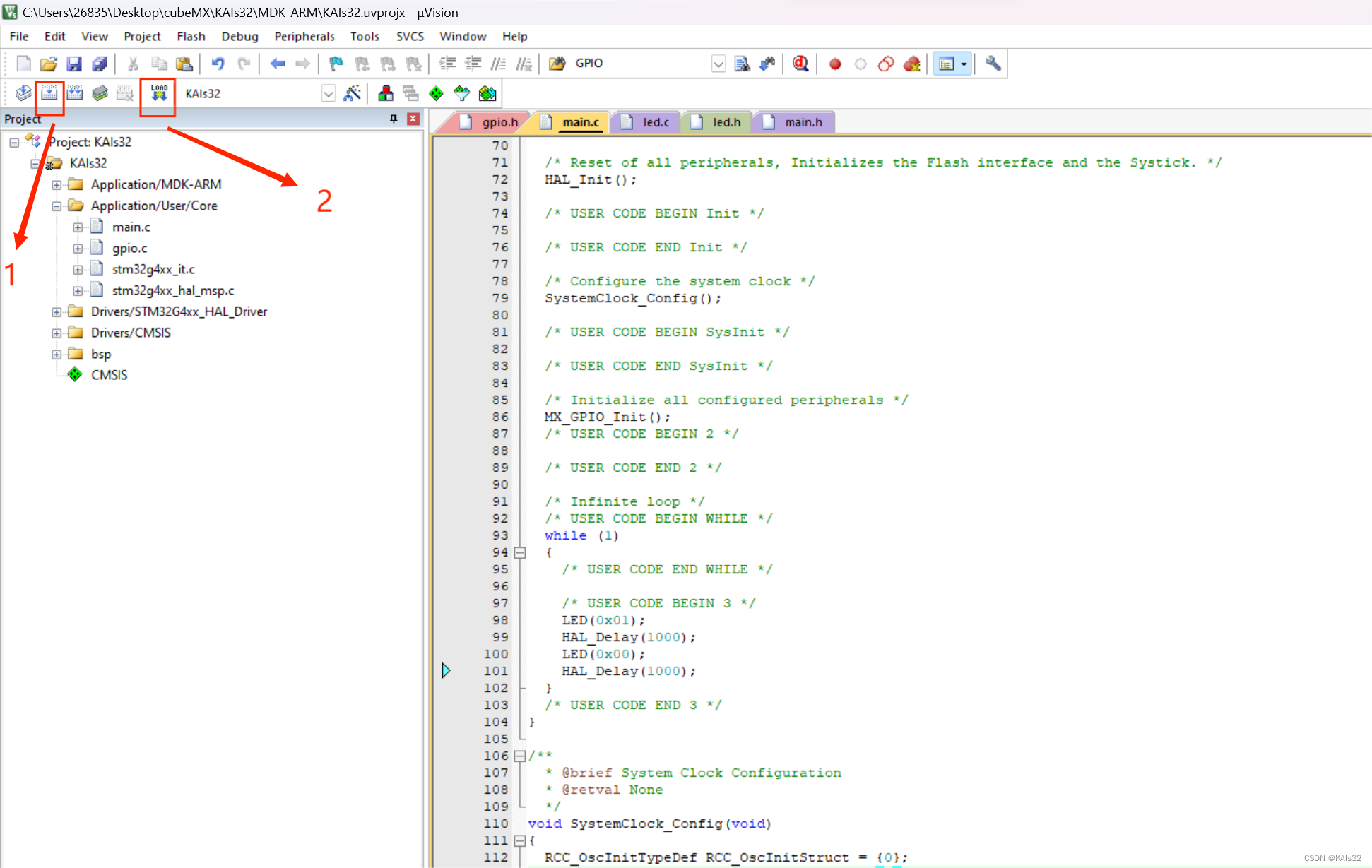Screen dimensions: 1372x868
Task: Collapse comment block at line 106
Action: click(x=520, y=756)
